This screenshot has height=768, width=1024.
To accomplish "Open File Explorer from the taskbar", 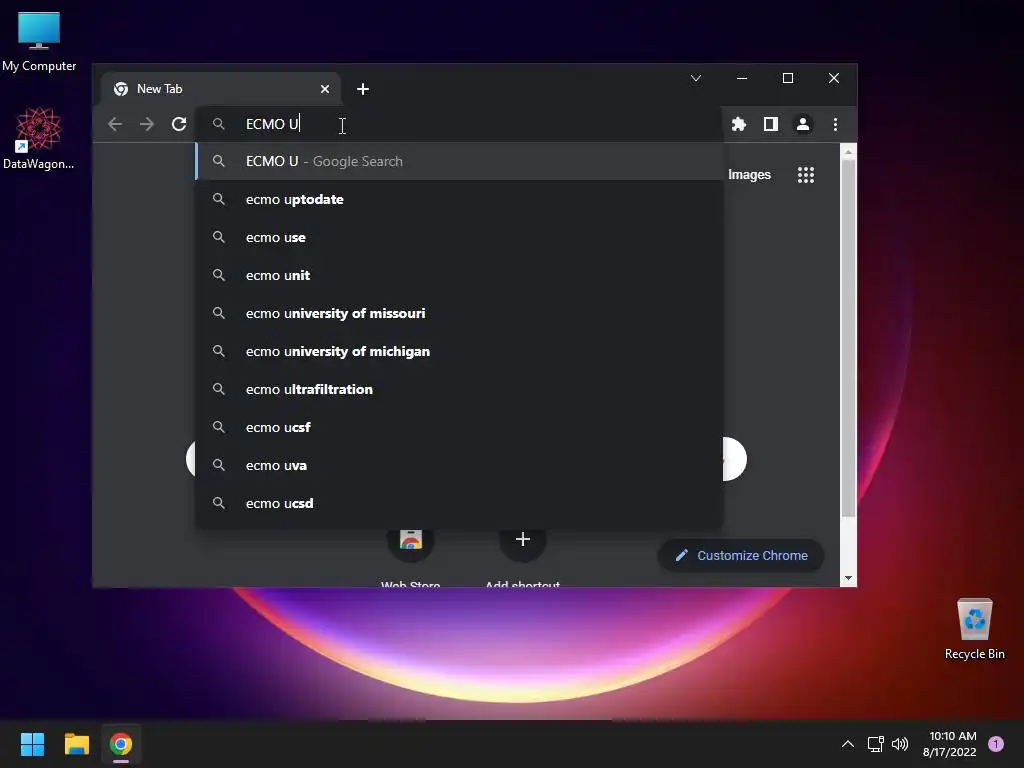I will tap(76, 744).
